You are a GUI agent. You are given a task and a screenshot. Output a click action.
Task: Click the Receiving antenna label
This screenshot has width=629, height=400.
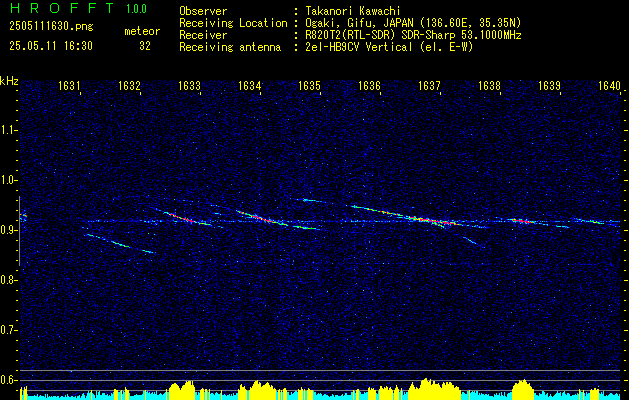[230, 47]
